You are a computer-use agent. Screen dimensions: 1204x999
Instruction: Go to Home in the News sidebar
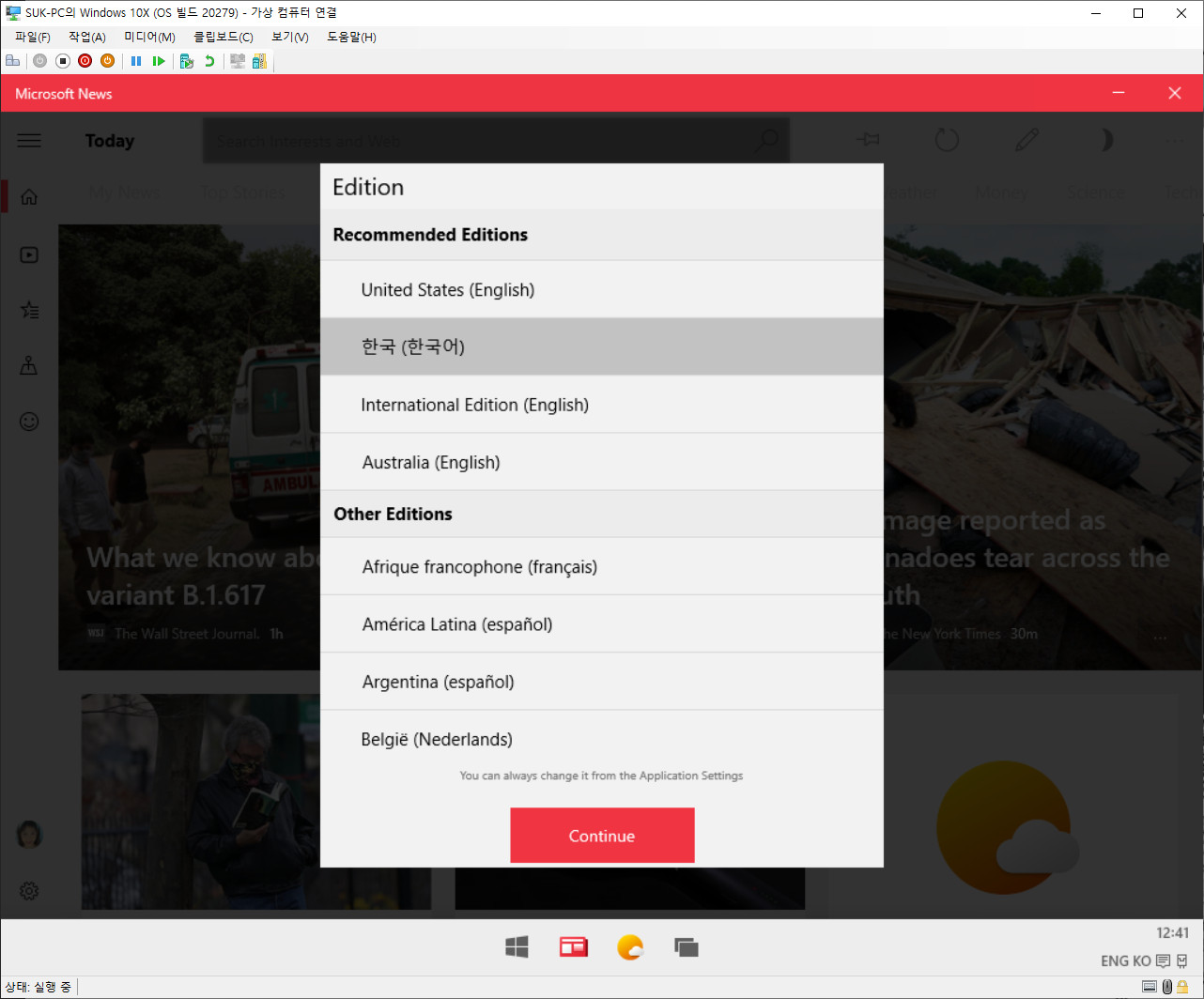click(29, 197)
